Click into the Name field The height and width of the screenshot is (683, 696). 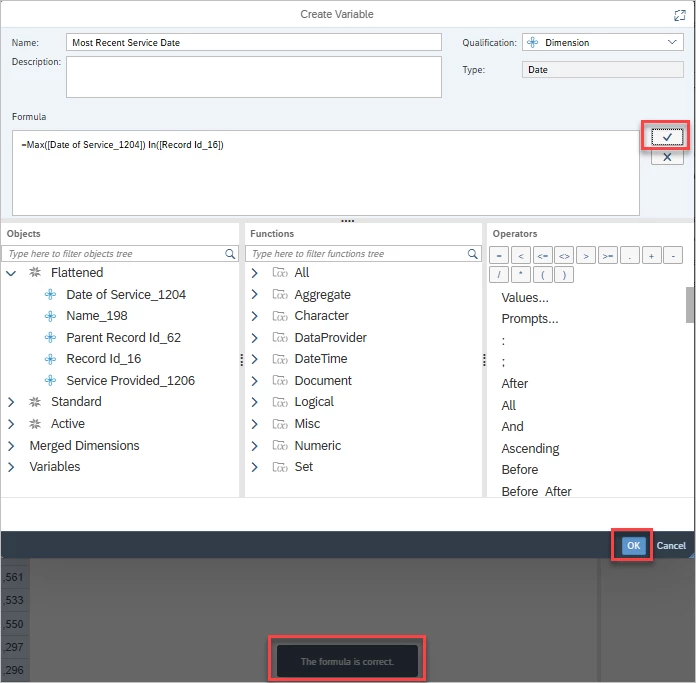tap(254, 42)
